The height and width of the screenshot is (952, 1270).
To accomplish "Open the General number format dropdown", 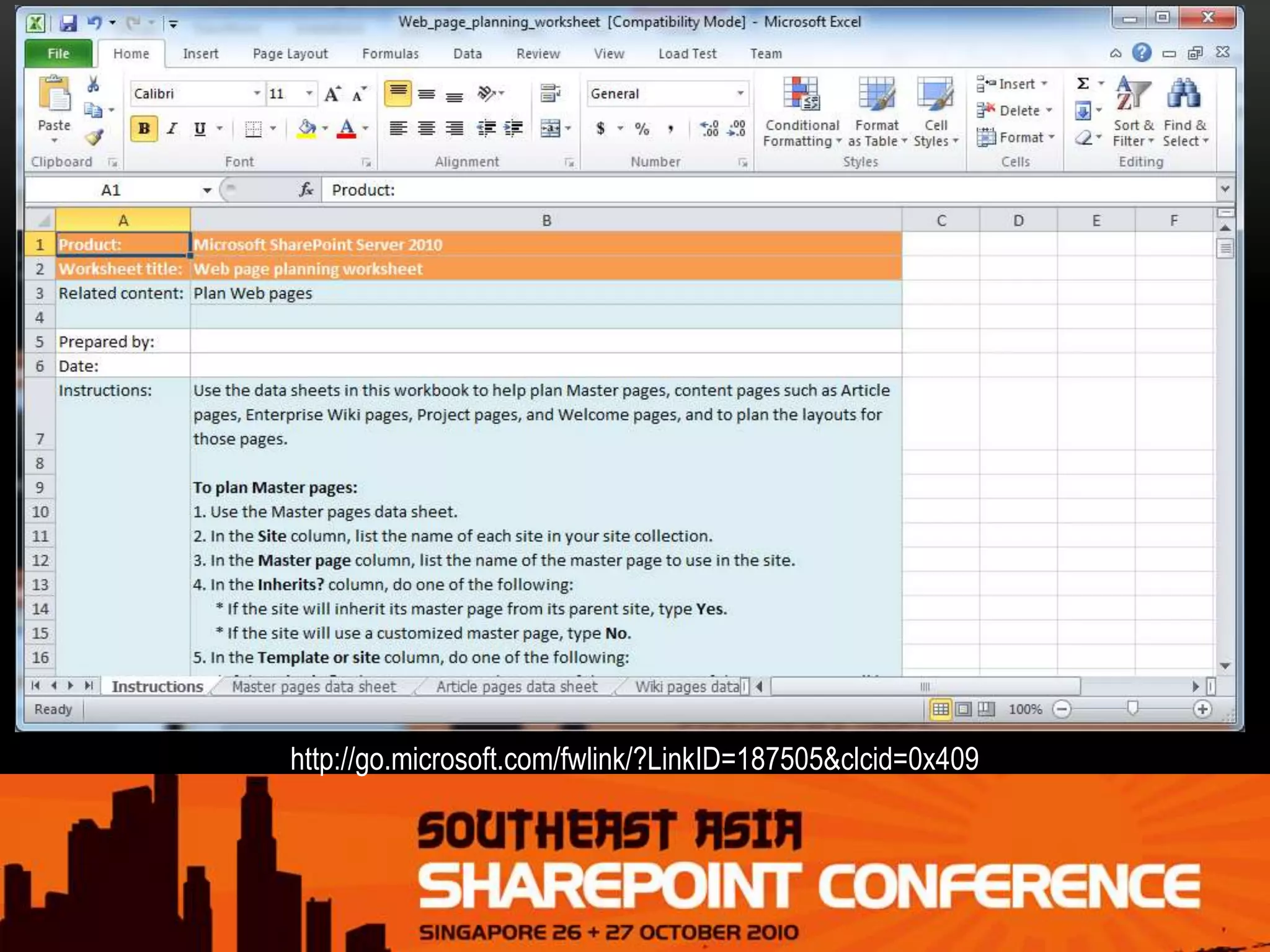I will pos(740,94).
